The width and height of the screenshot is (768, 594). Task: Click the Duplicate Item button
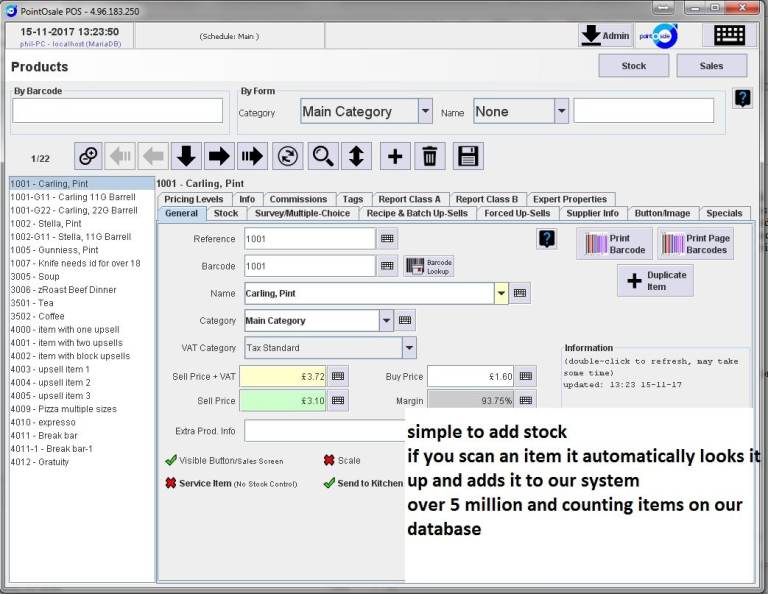(x=655, y=281)
